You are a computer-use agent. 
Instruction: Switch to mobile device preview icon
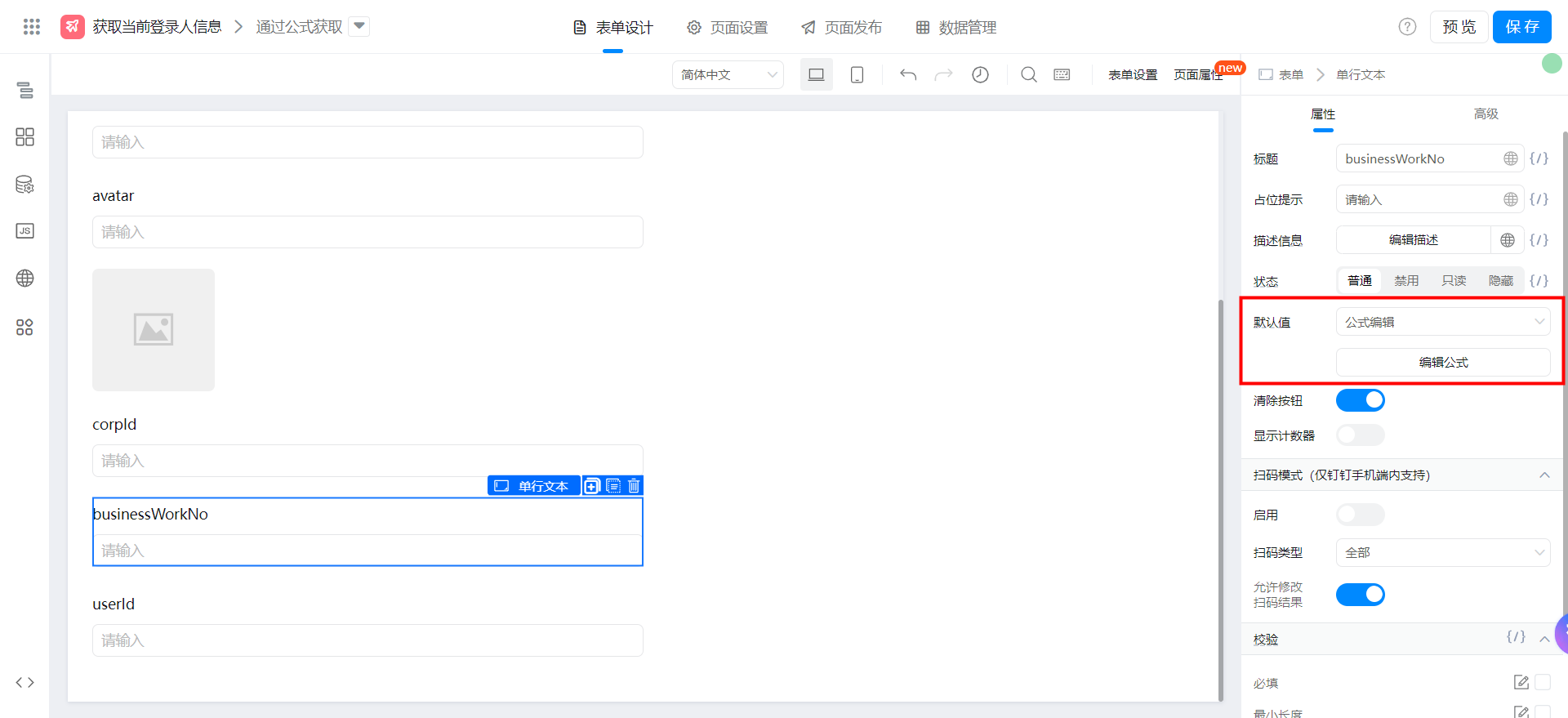(857, 75)
